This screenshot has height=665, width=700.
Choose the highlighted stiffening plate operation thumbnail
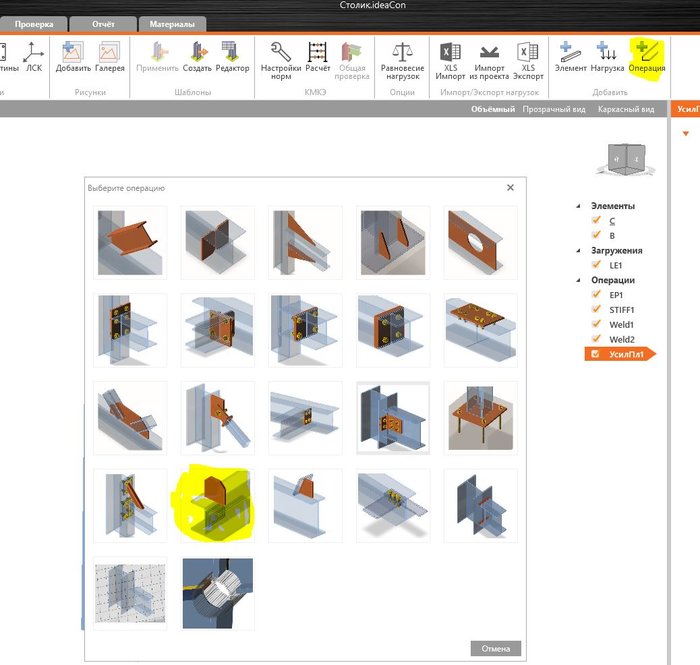coord(217,505)
